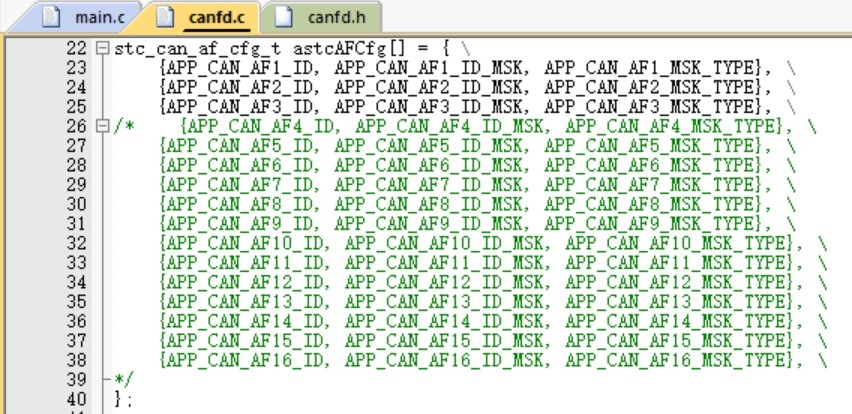The image size is (852, 414).
Task: Click APP_CAN_AF1_ID in line 23
Action: 239,68
